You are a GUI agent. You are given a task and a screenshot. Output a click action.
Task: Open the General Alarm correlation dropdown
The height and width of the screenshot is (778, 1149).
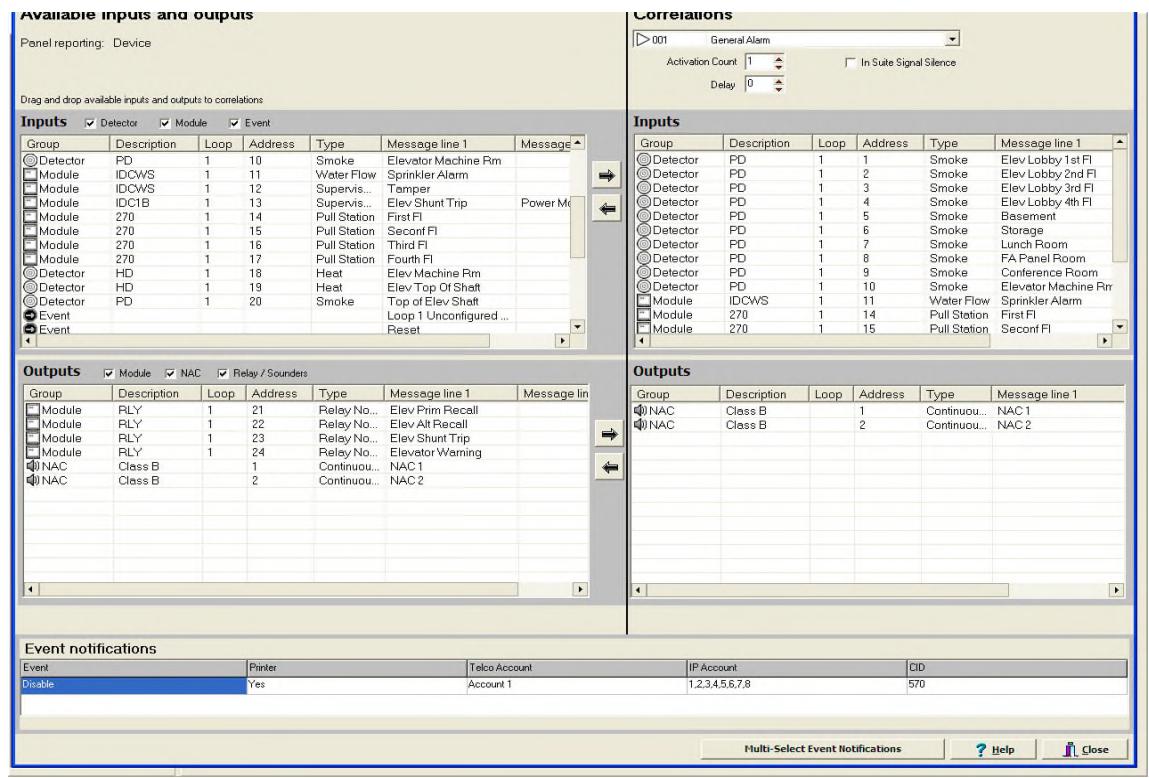pos(951,40)
